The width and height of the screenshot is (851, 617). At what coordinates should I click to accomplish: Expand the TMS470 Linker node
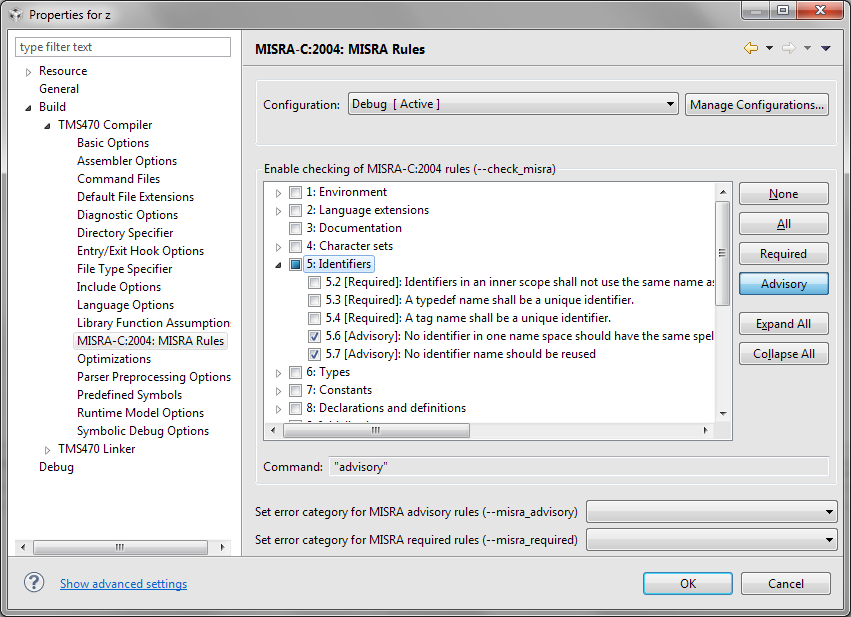coord(47,449)
